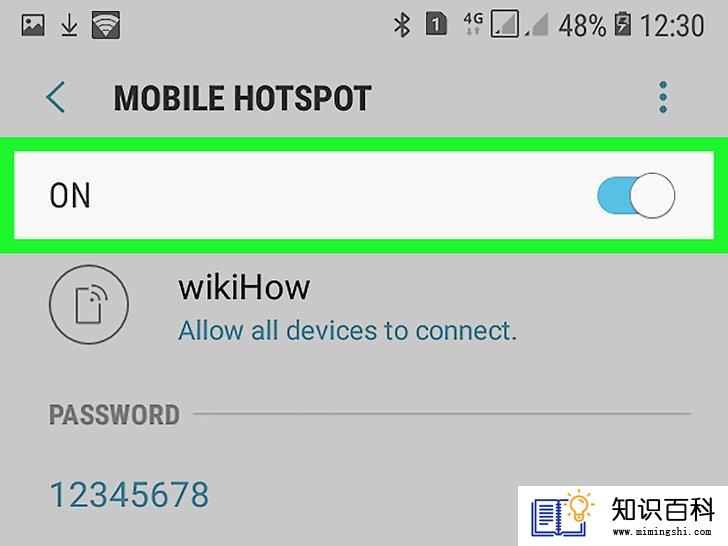Tap the PASSWORD section header
The image size is (728, 546).
(114, 415)
